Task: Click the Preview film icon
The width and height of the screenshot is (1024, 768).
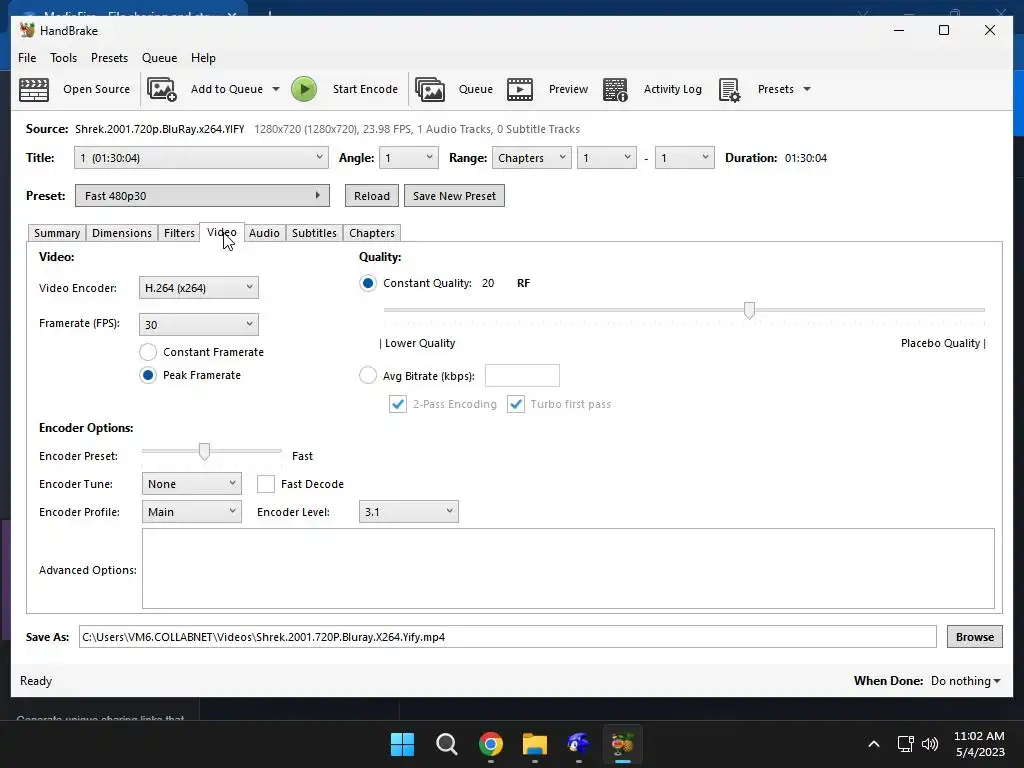Action: pyautogui.click(x=520, y=89)
